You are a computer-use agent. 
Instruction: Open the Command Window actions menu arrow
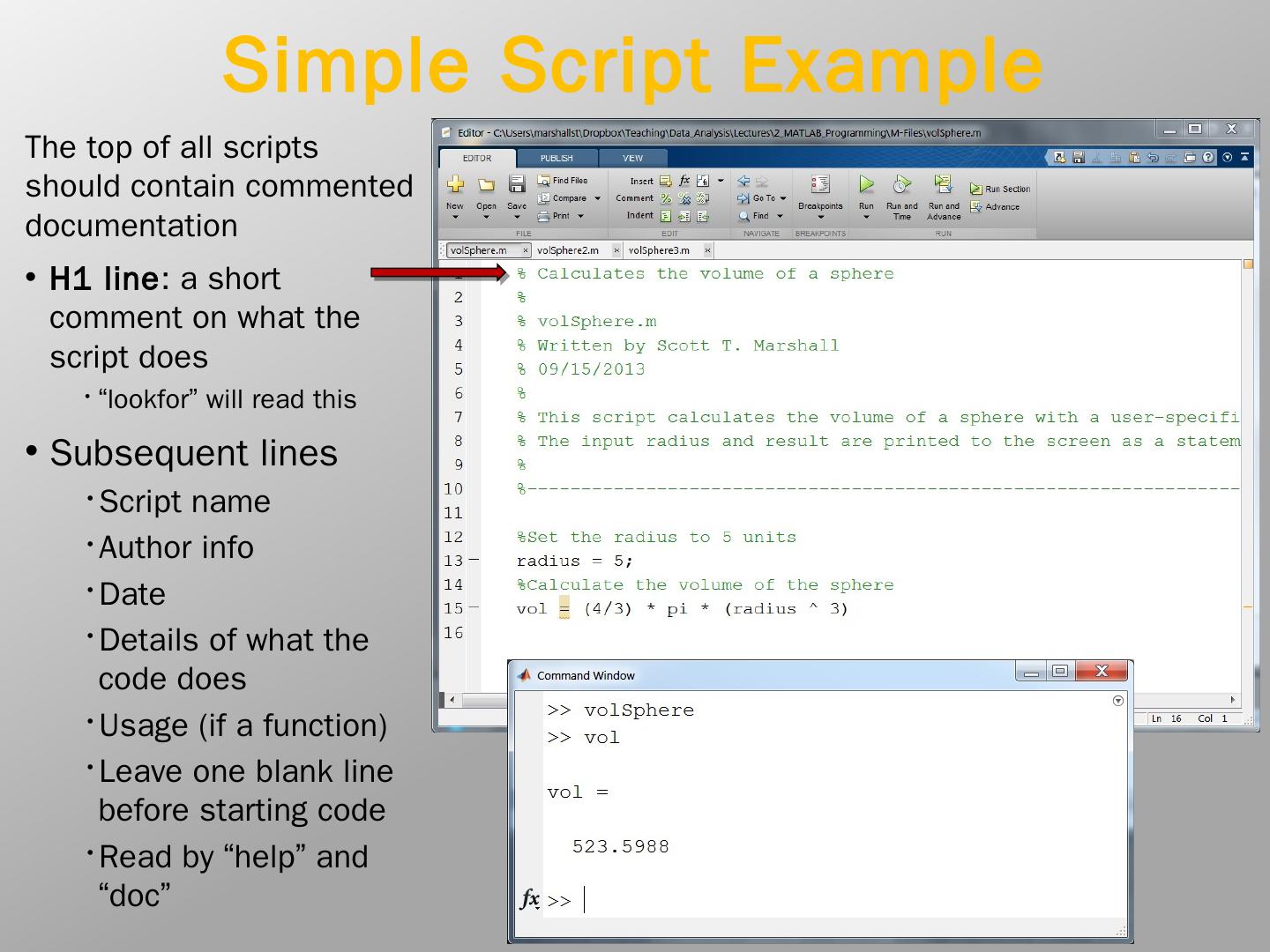click(x=1118, y=701)
